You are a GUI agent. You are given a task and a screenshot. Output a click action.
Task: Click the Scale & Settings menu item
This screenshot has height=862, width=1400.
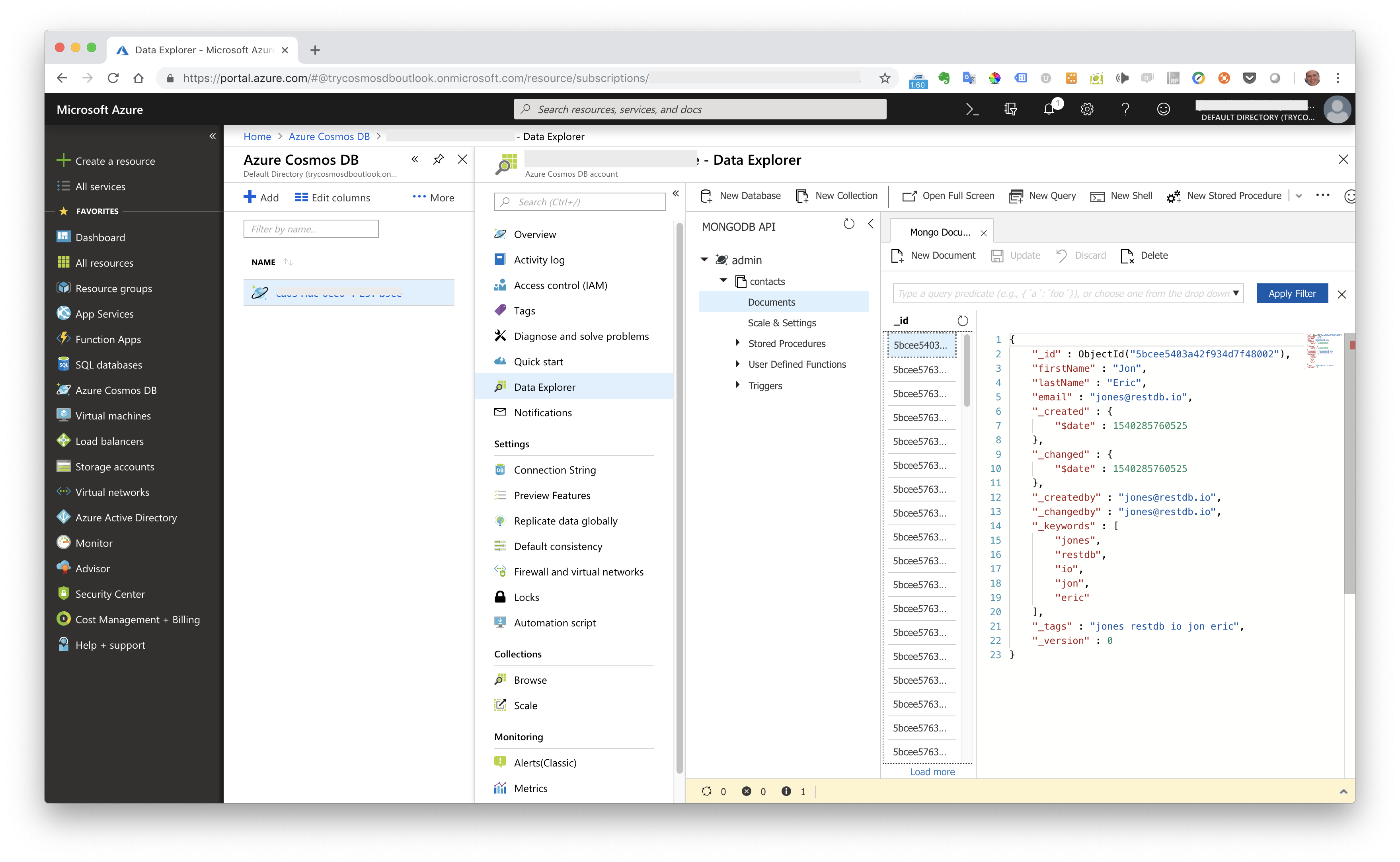coord(782,322)
